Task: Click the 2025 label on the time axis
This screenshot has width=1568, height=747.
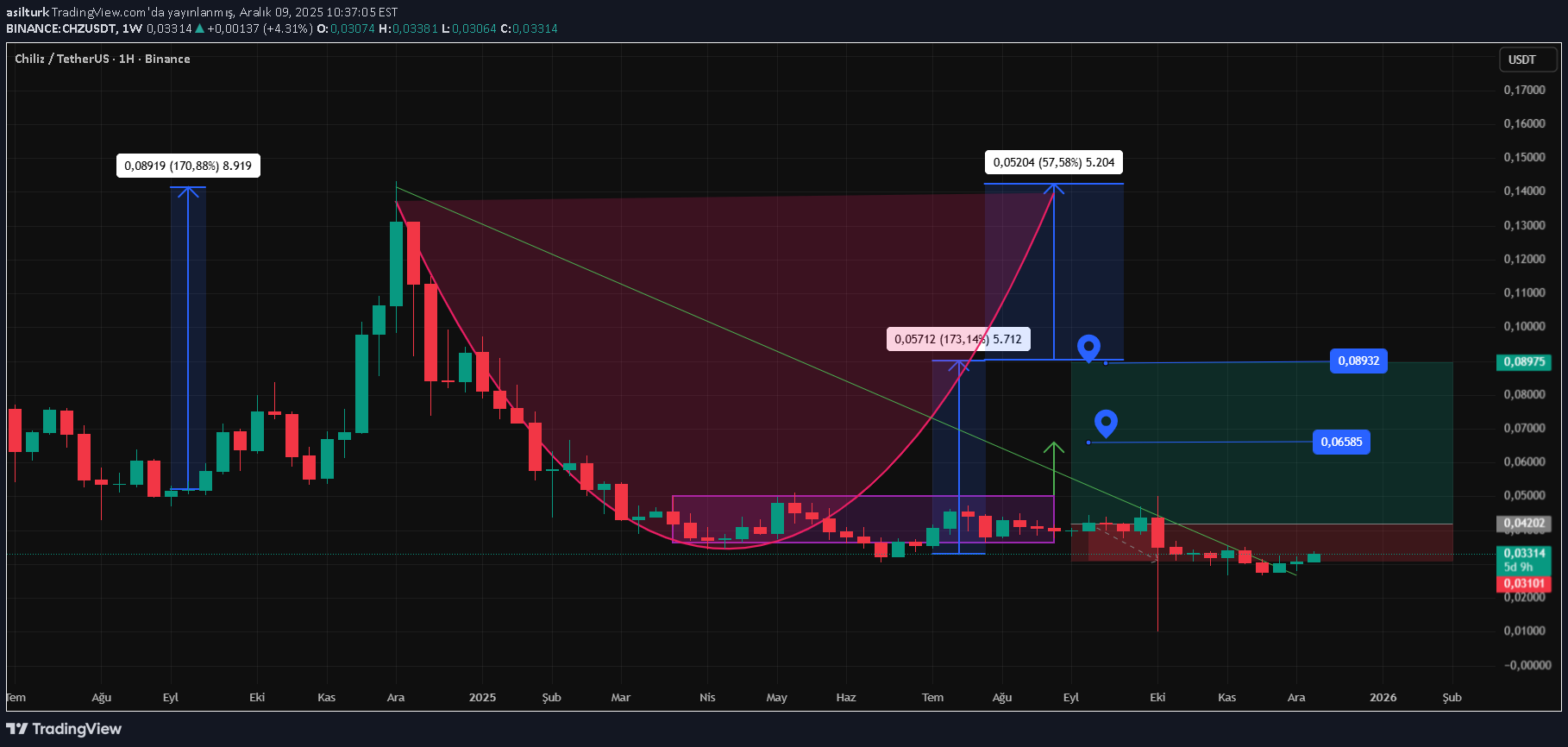Action: click(482, 697)
